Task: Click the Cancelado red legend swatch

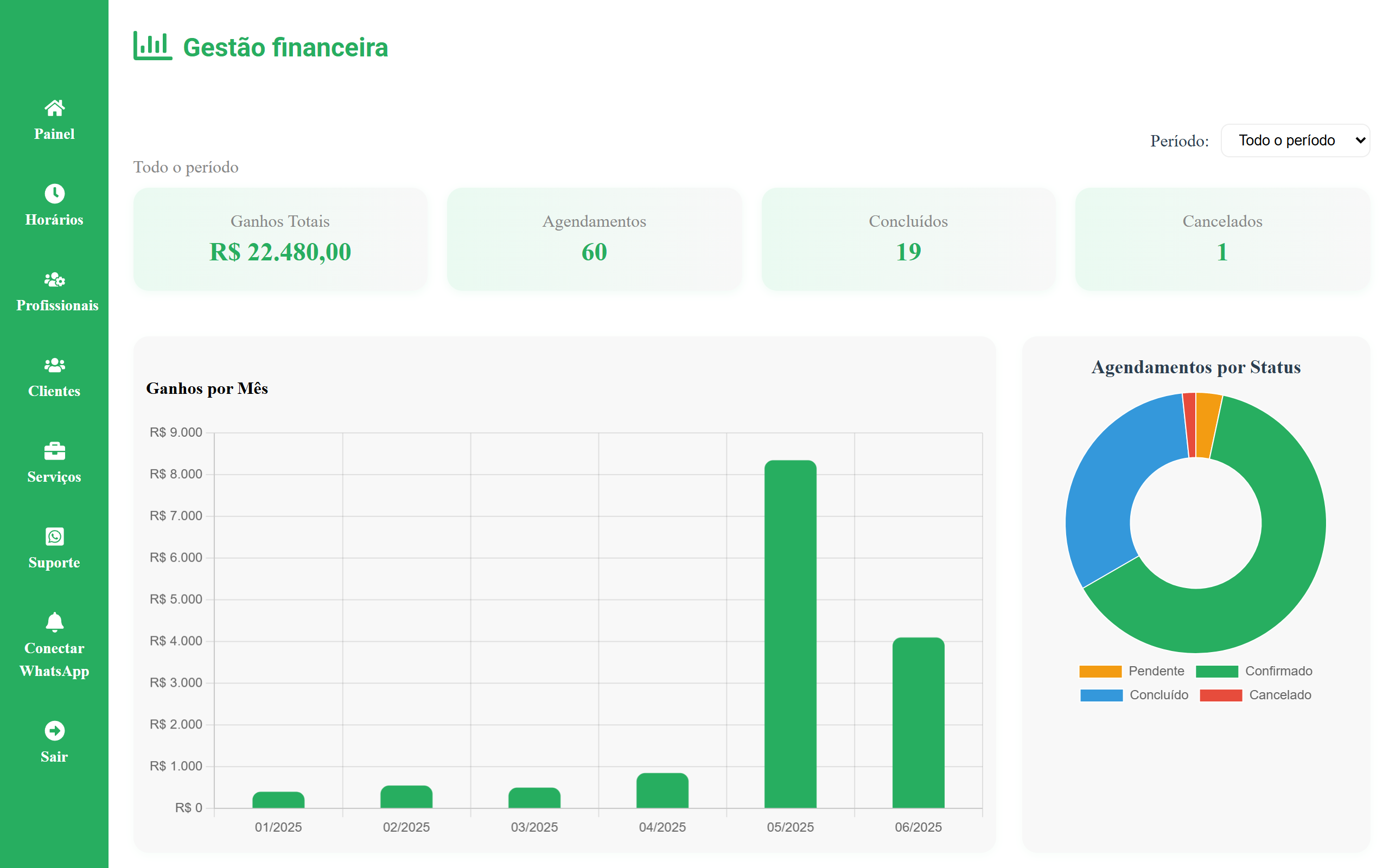Action: pyautogui.click(x=1220, y=695)
